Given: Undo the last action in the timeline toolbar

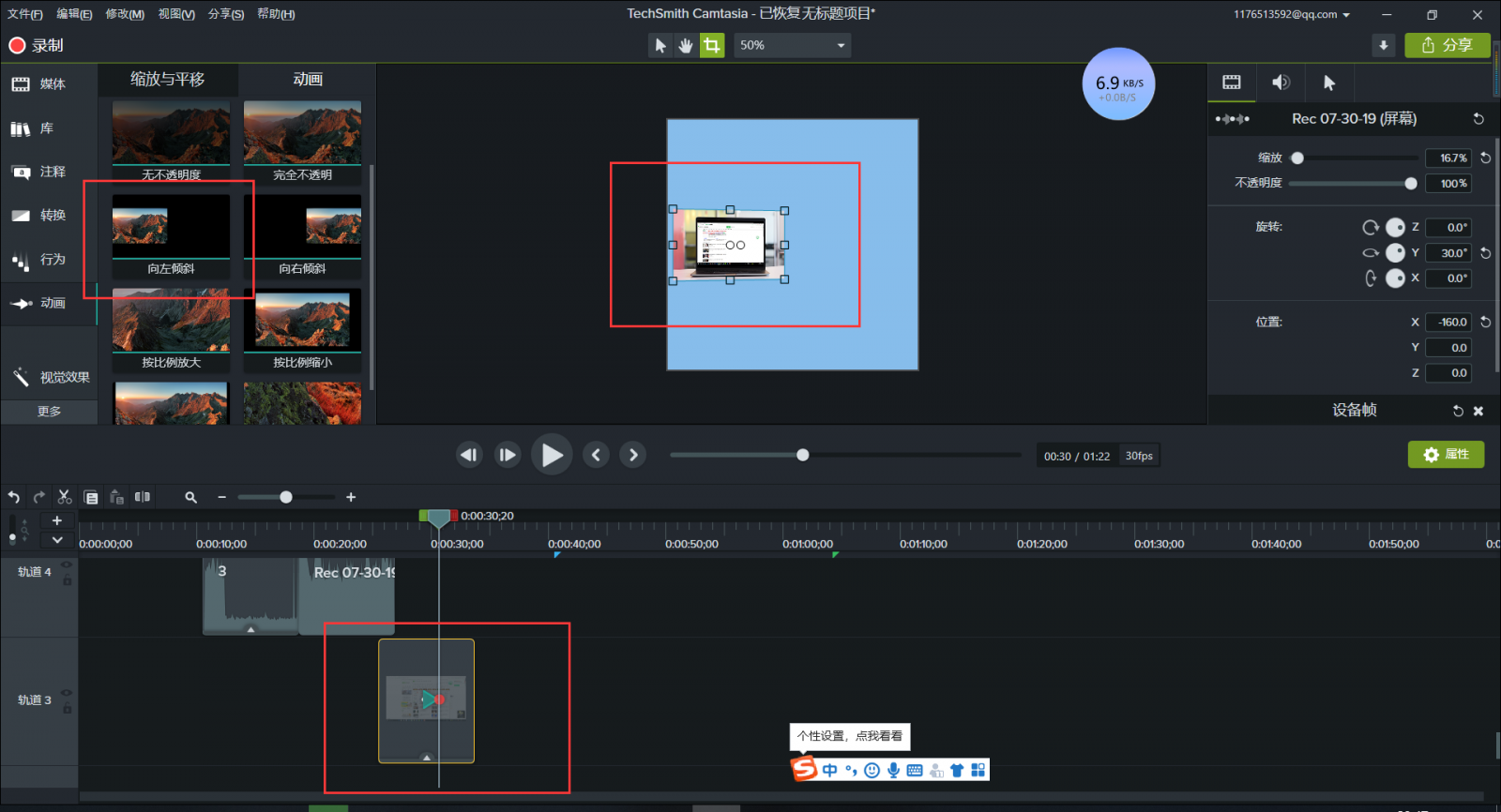Looking at the screenshot, I should [14, 497].
